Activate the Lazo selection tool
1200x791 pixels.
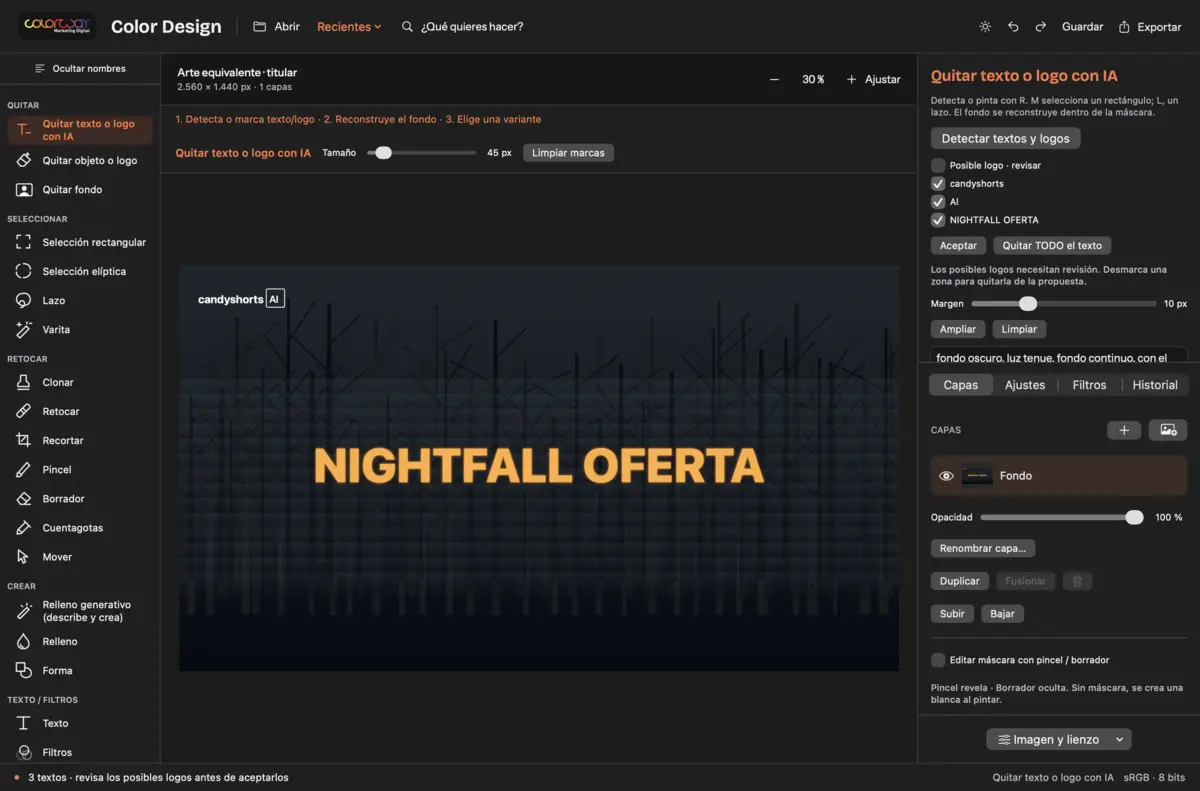coord(80,300)
